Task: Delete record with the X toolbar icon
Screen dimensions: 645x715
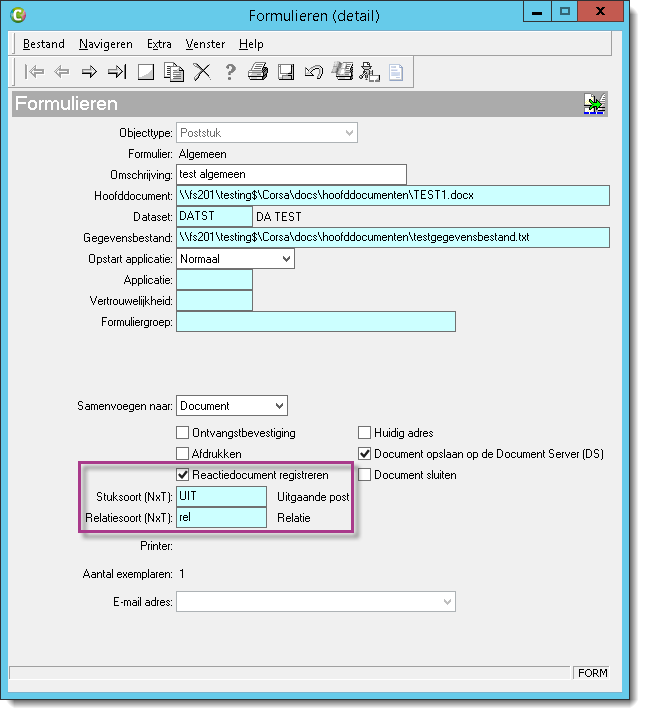Action: pos(202,72)
